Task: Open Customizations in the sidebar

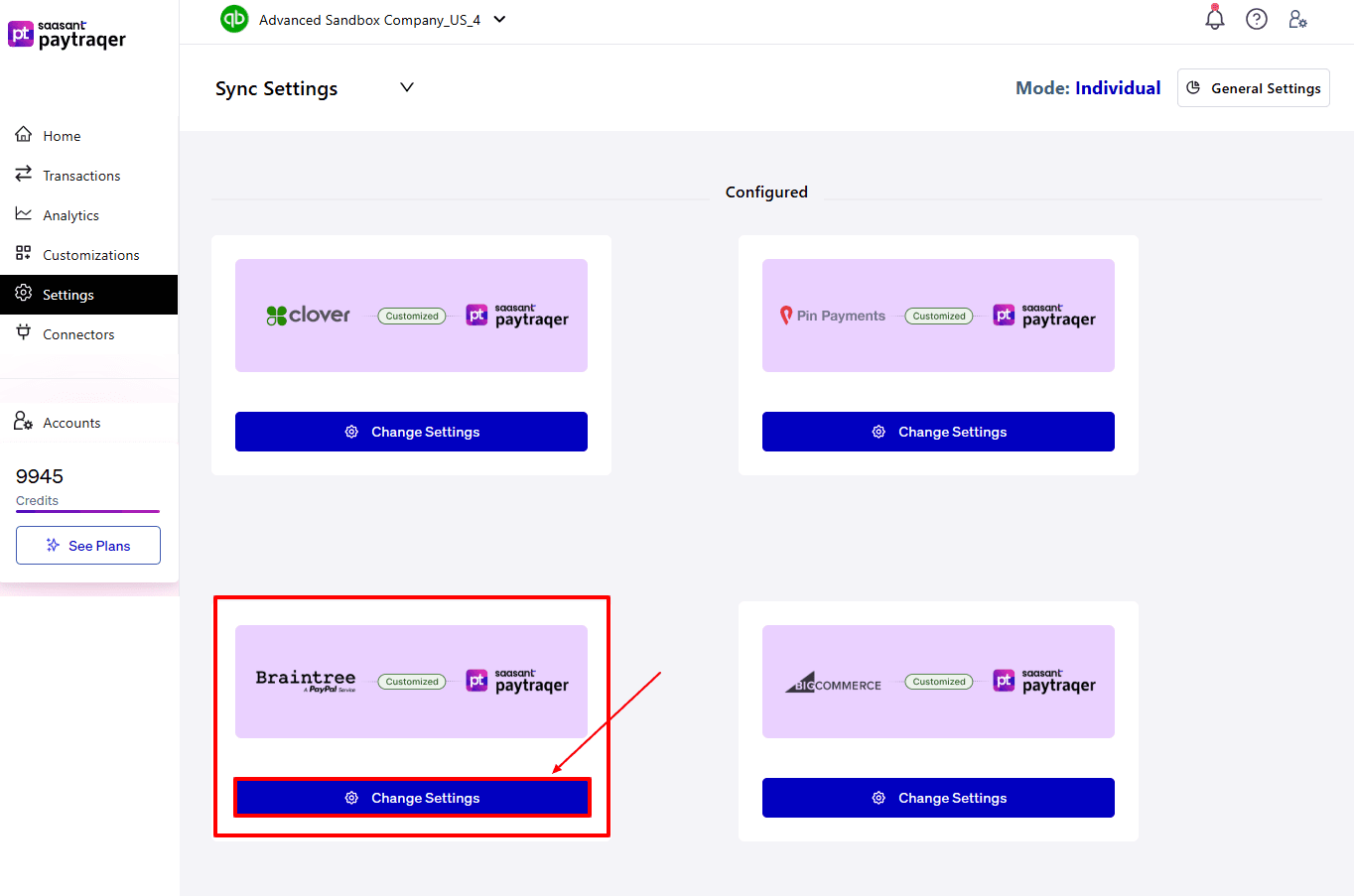Action: click(90, 255)
